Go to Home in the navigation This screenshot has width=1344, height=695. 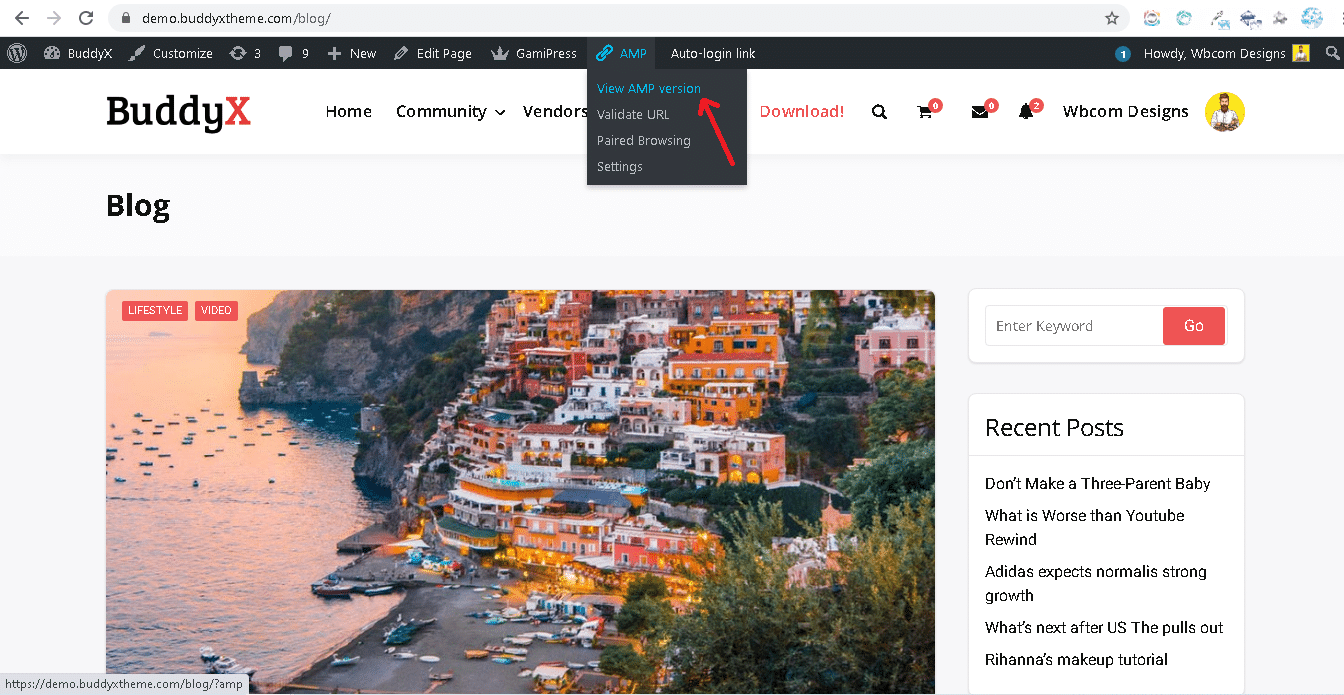(x=348, y=111)
